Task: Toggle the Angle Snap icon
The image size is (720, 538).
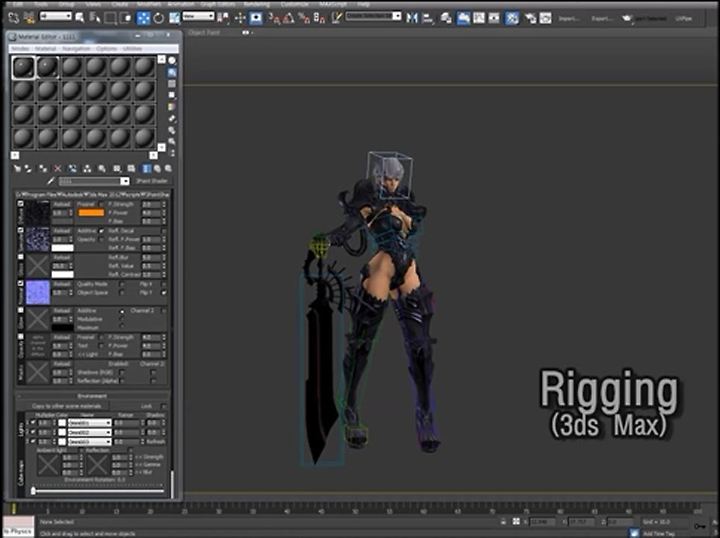Action: click(288, 18)
